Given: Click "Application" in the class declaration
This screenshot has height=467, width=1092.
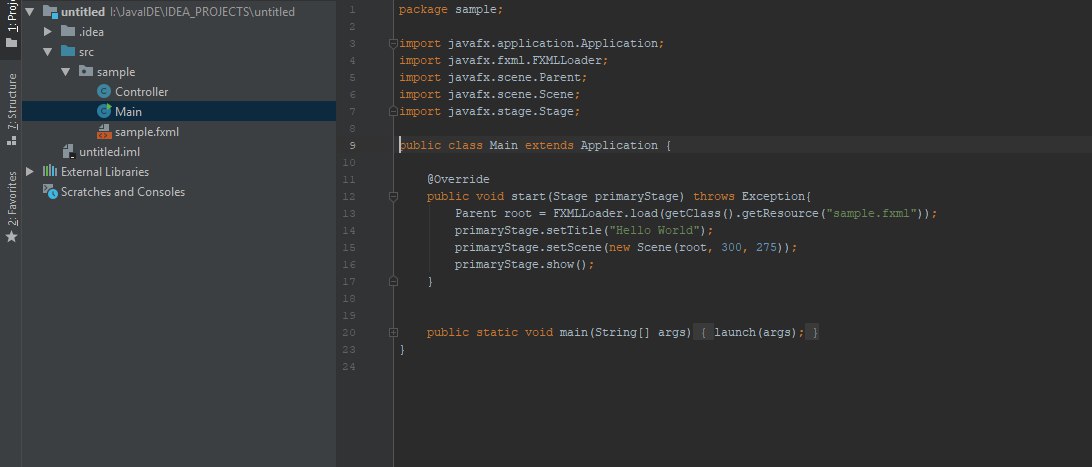Looking at the screenshot, I should pyautogui.click(x=619, y=145).
